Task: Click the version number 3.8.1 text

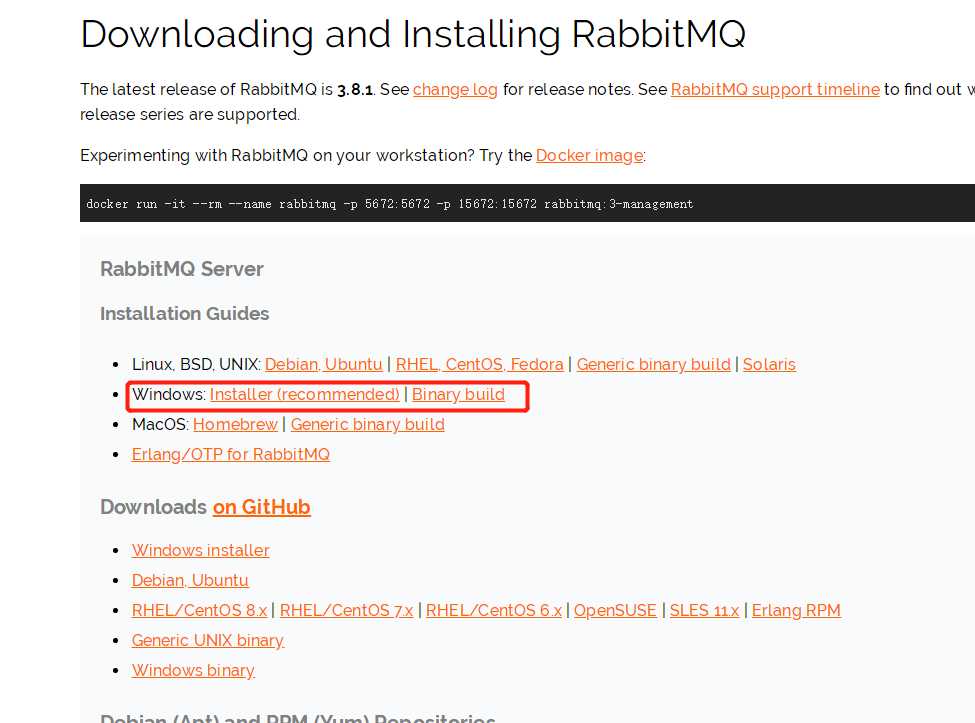Action: 355,90
